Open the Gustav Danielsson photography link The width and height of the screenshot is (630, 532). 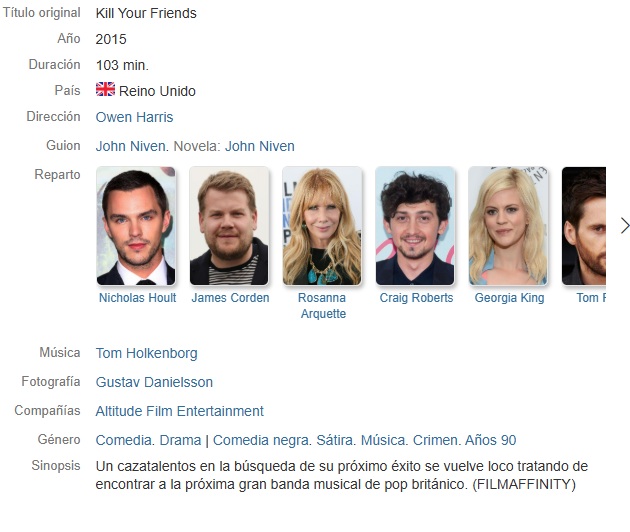point(154,382)
